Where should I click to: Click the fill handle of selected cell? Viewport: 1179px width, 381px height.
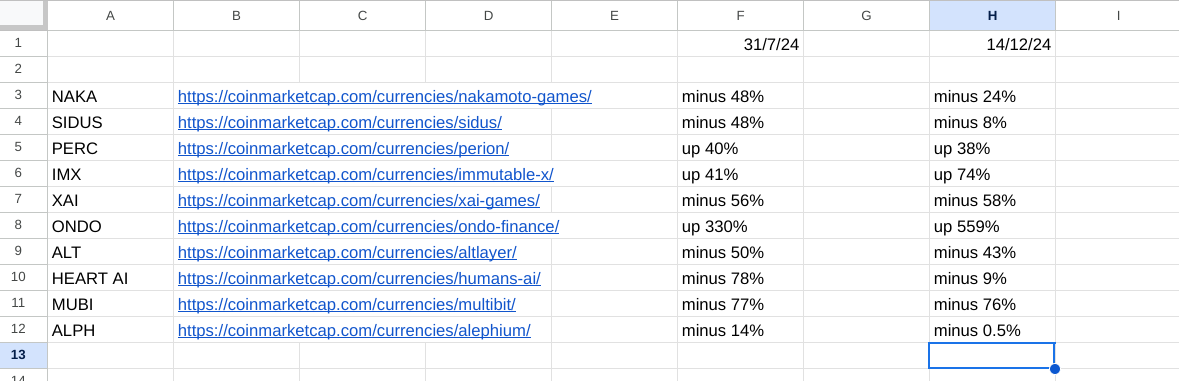(x=1055, y=368)
